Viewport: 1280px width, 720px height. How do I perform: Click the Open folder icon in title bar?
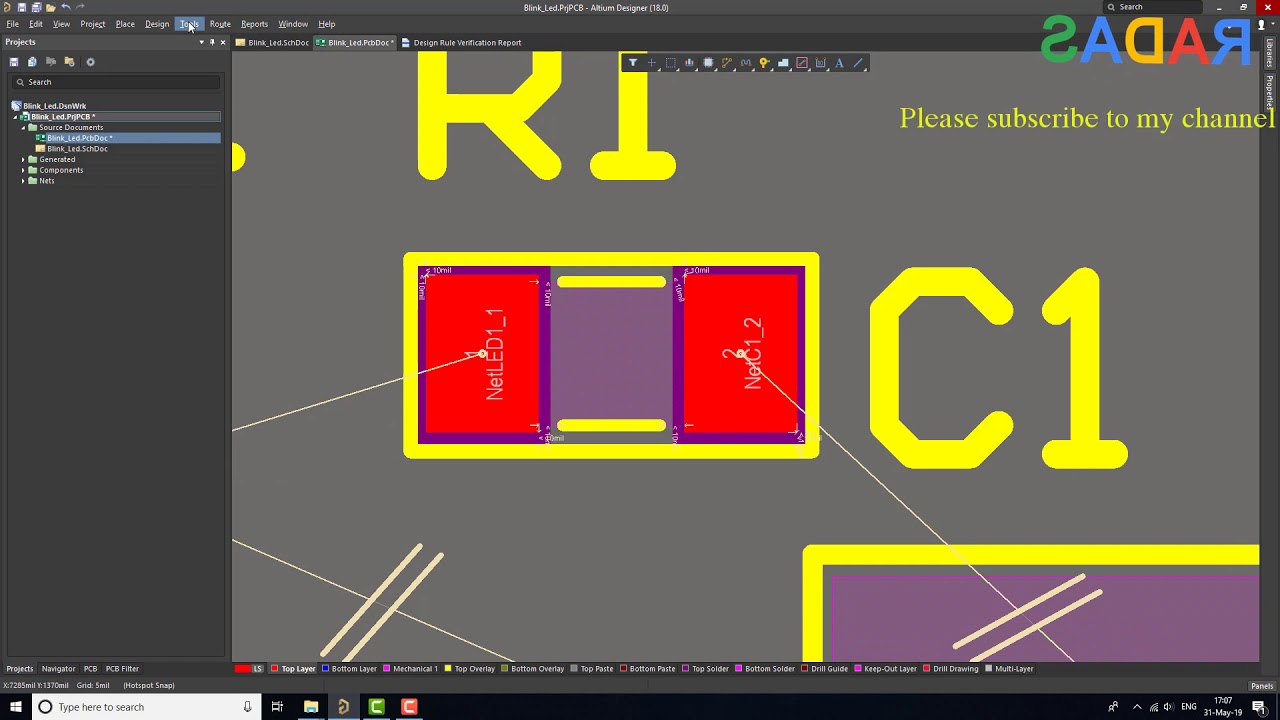(50, 7)
